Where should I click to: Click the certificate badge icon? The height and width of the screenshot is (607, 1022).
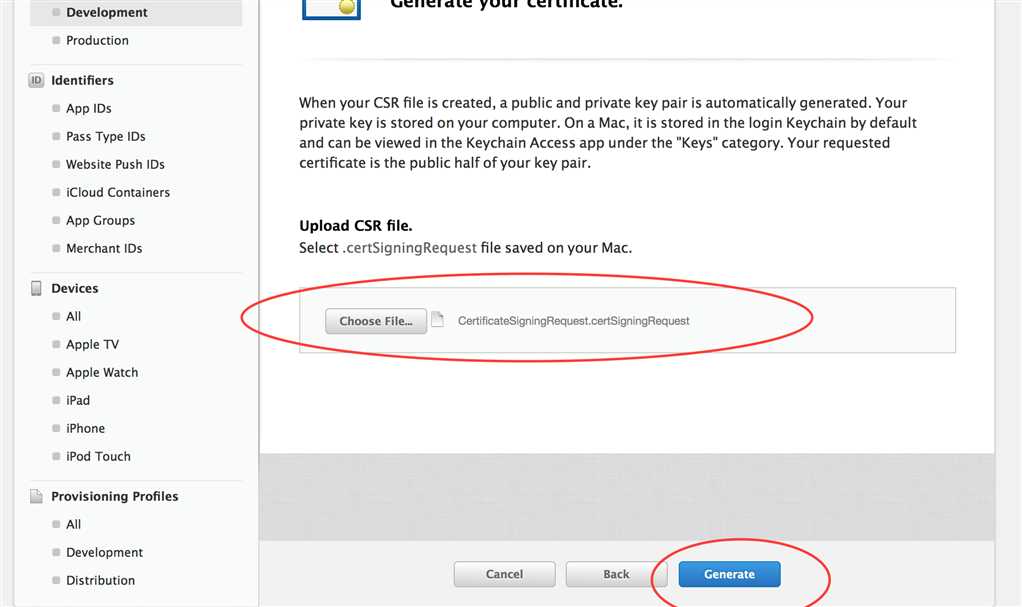coord(331,9)
